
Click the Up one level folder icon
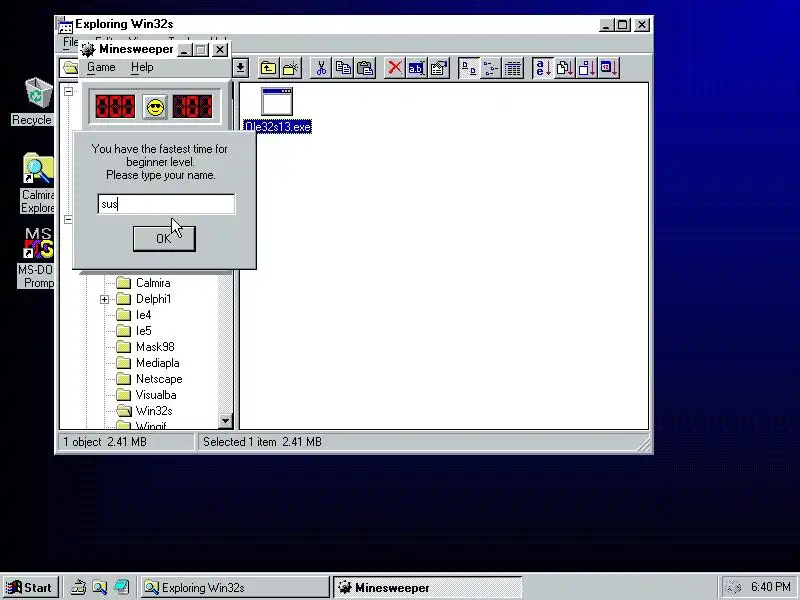click(268, 68)
